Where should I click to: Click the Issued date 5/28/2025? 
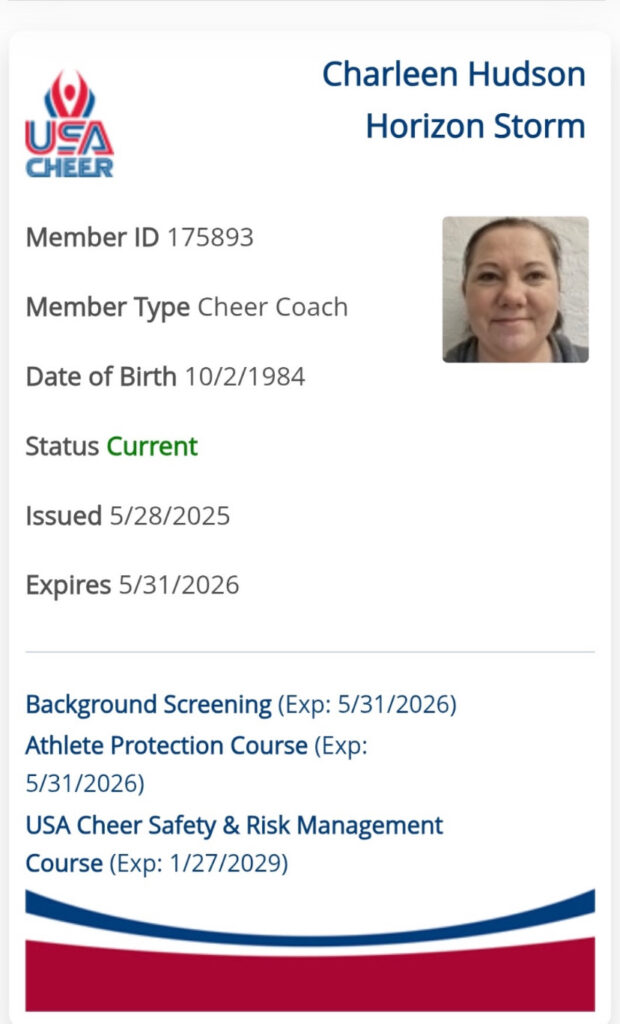[170, 516]
